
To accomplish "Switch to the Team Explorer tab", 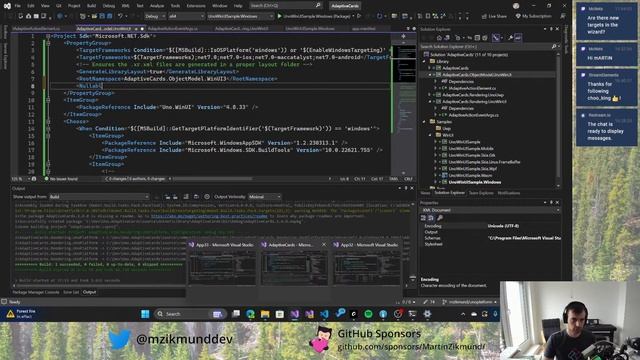I will (x=481, y=193).
